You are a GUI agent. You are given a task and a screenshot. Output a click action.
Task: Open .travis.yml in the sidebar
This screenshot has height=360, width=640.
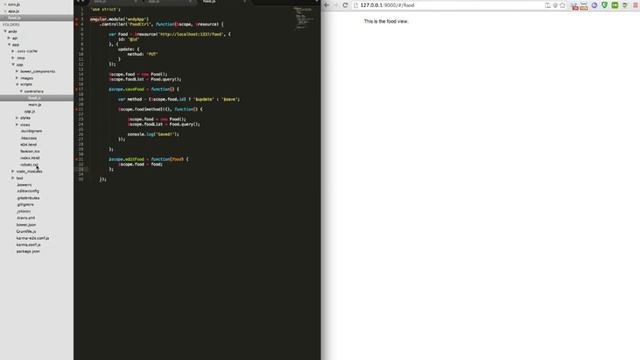pos(25,218)
